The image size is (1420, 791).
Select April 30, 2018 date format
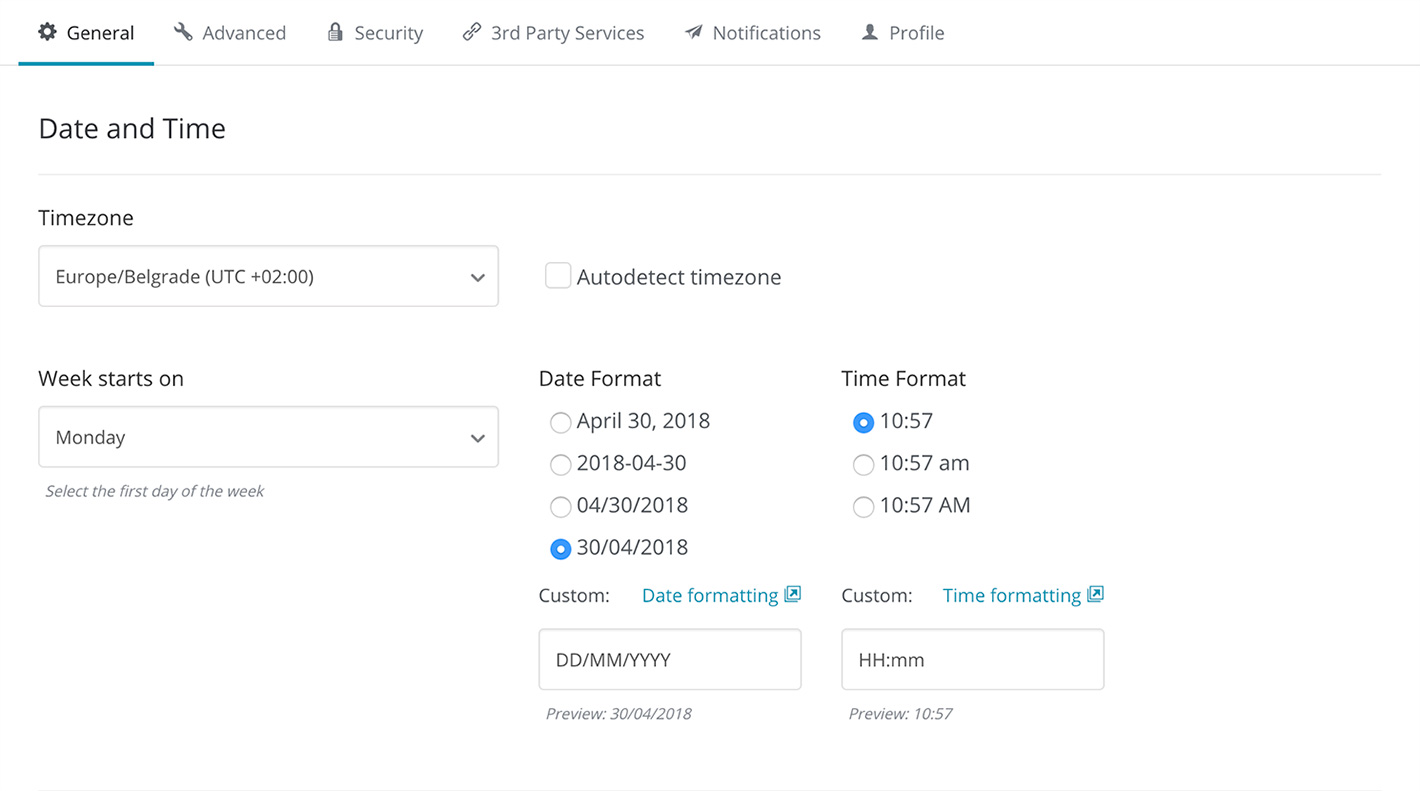[x=561, y=422]
